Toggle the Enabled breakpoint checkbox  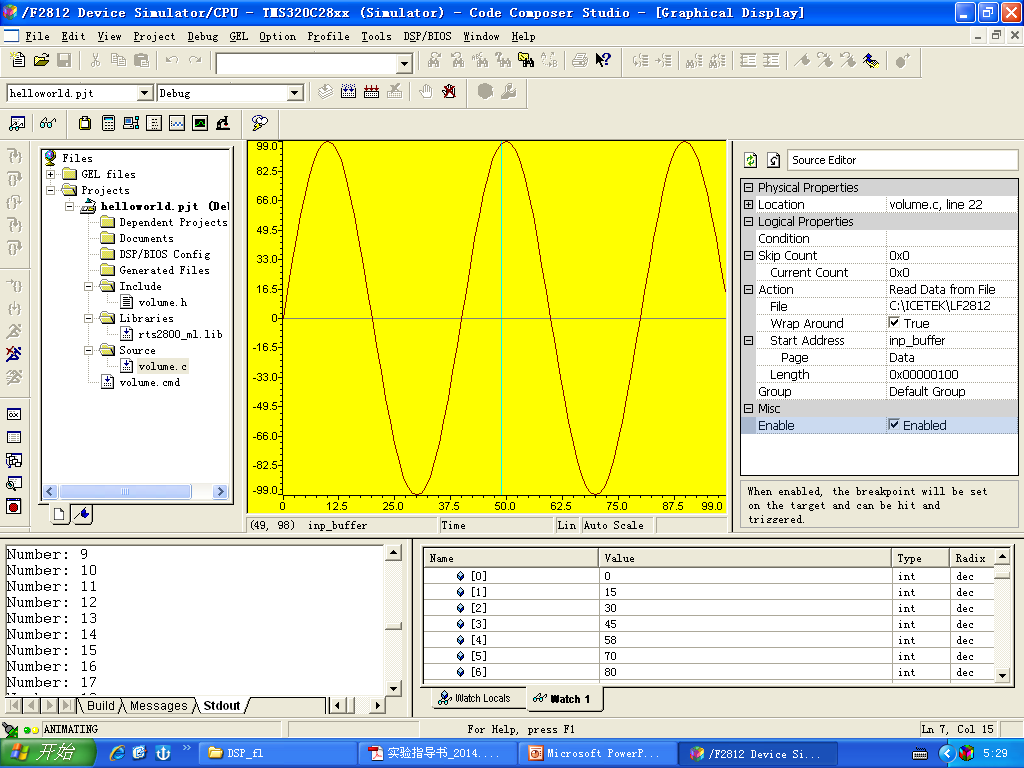point(894,424)
